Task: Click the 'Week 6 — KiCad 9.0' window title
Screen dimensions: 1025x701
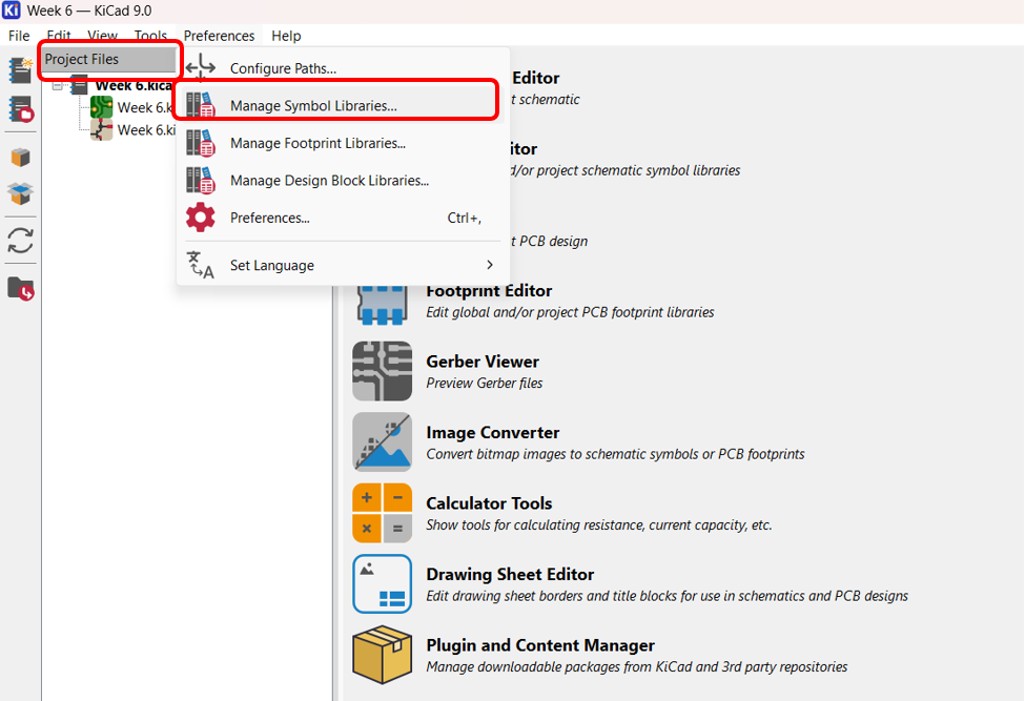Action: click(89, 10)
